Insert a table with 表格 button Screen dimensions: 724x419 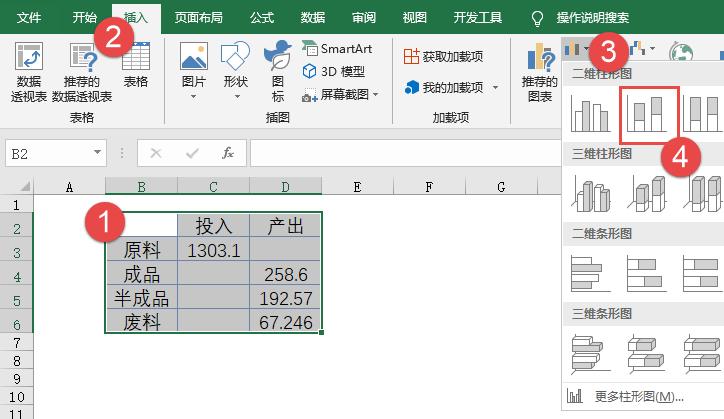[136, 66]
